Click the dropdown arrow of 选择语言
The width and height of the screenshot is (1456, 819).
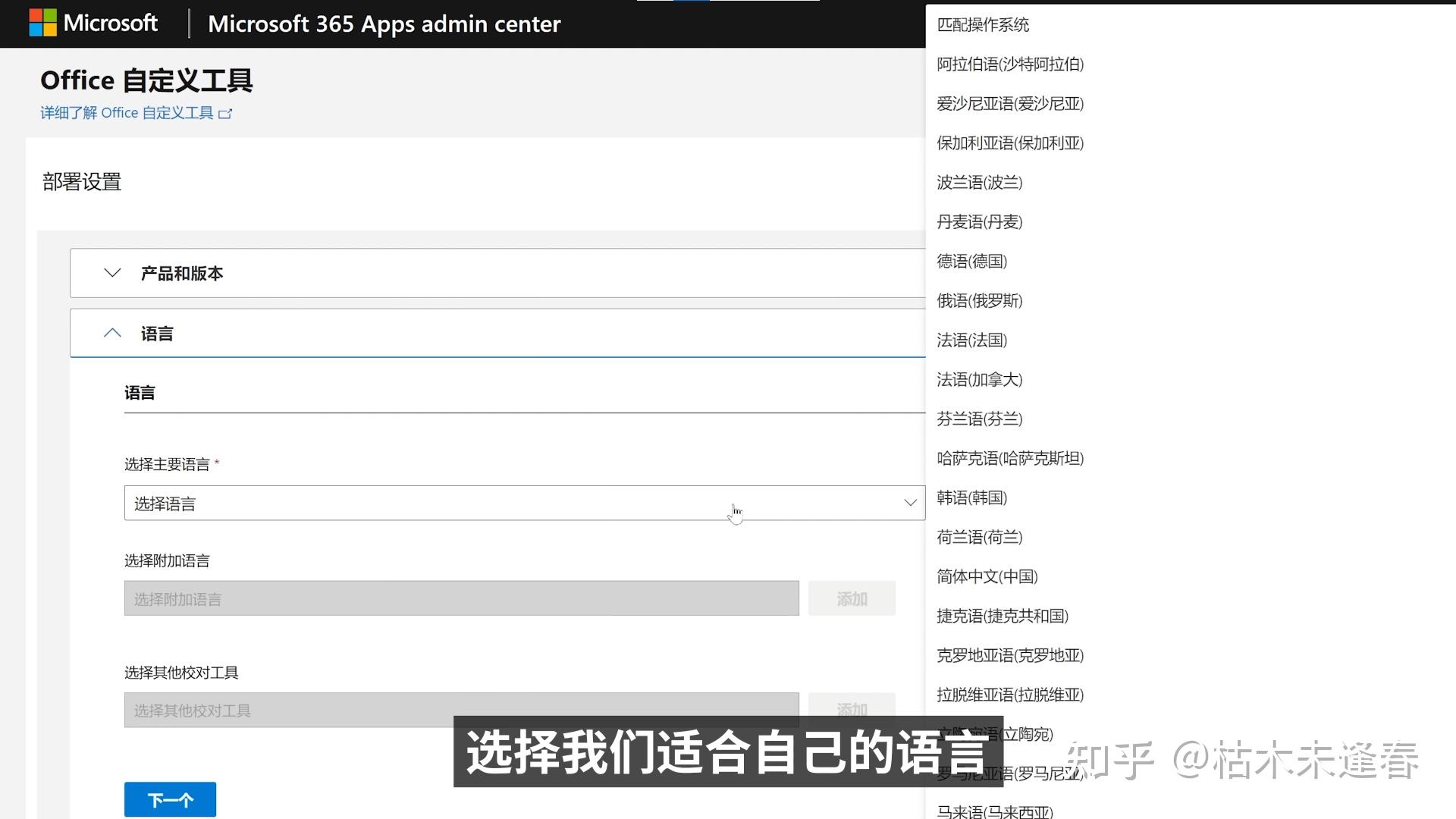[910, 503]
